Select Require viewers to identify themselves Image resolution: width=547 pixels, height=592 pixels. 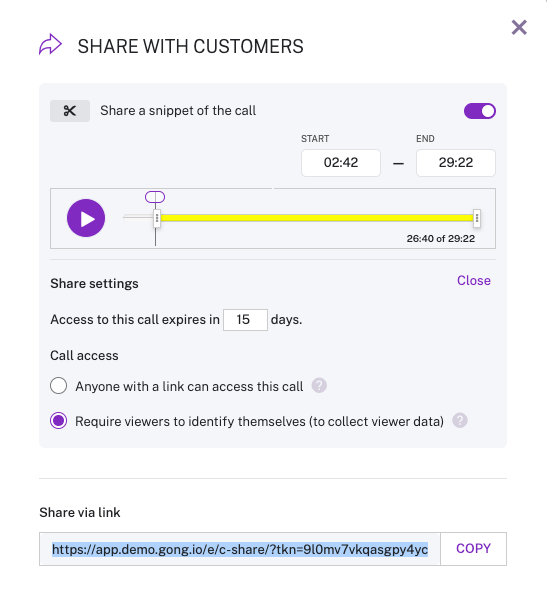point(59,421)
